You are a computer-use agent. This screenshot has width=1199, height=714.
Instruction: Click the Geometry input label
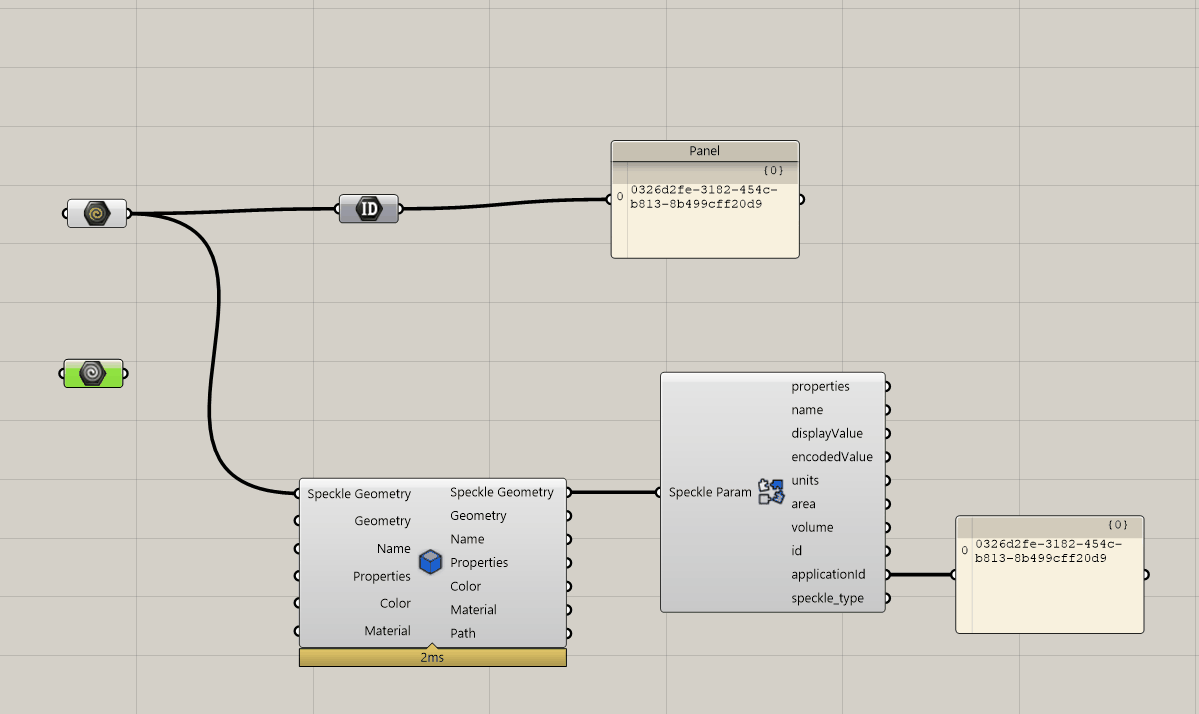(x=382, y=521)
